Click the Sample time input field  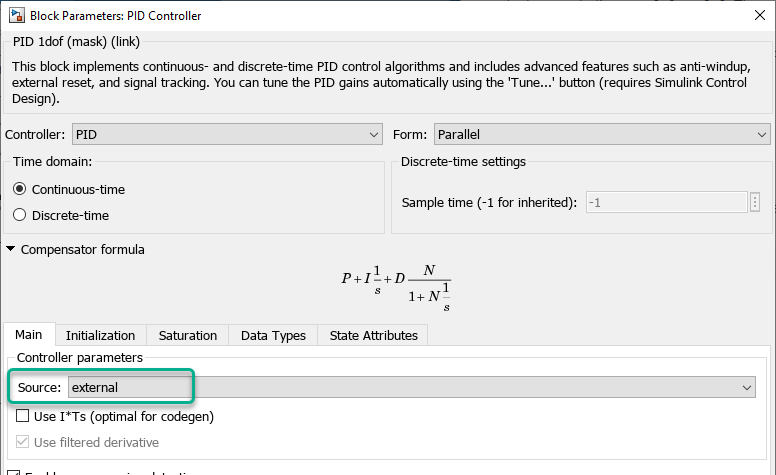click(x=665, y=202)
